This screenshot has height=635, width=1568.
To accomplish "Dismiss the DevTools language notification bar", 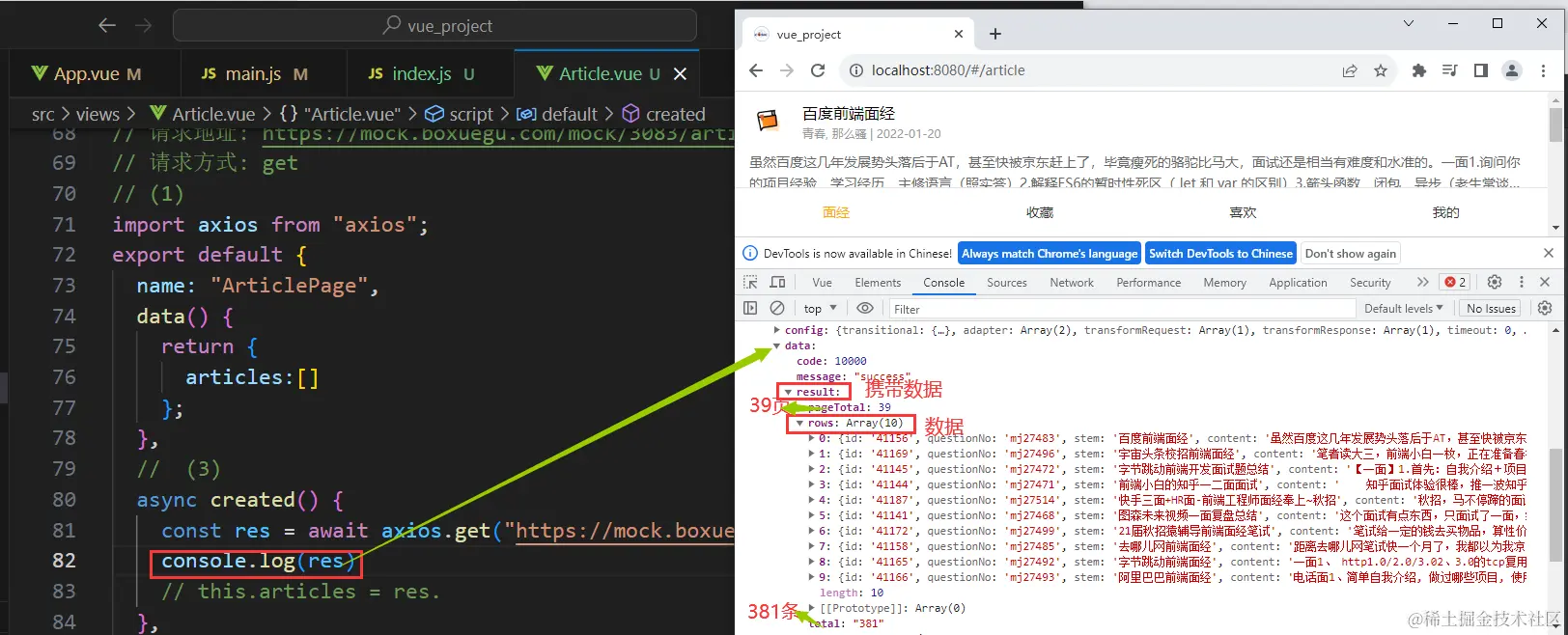I will (x=1549, y=253).
